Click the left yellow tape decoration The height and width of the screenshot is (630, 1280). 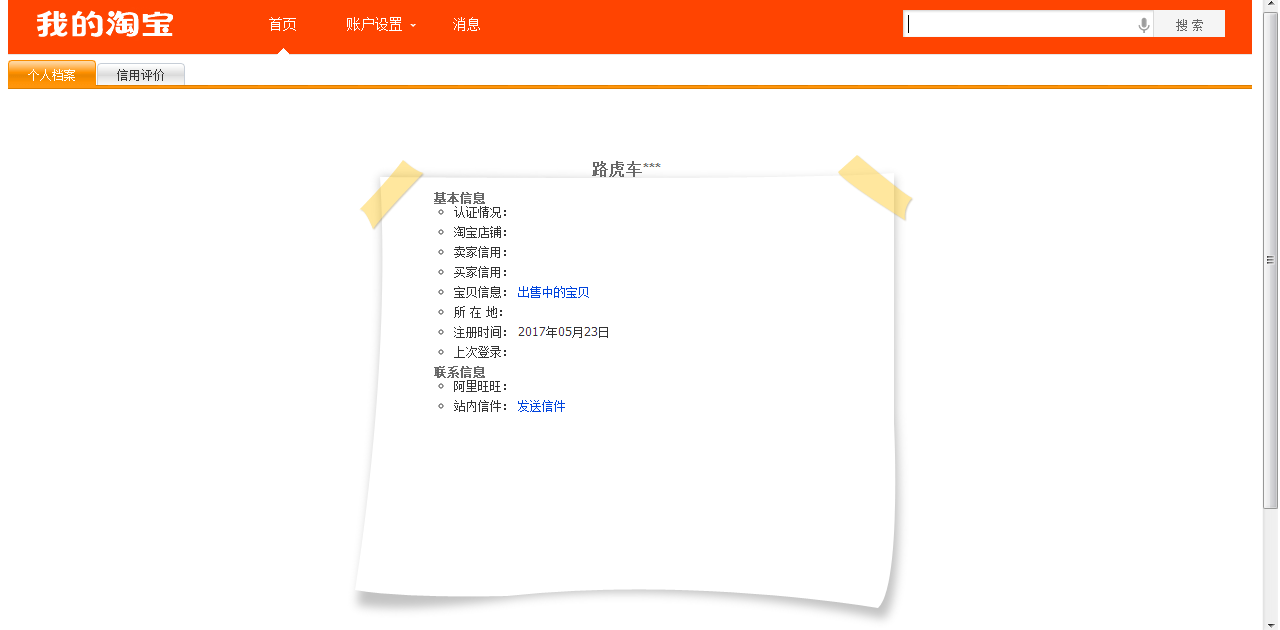tap(391, 193)
